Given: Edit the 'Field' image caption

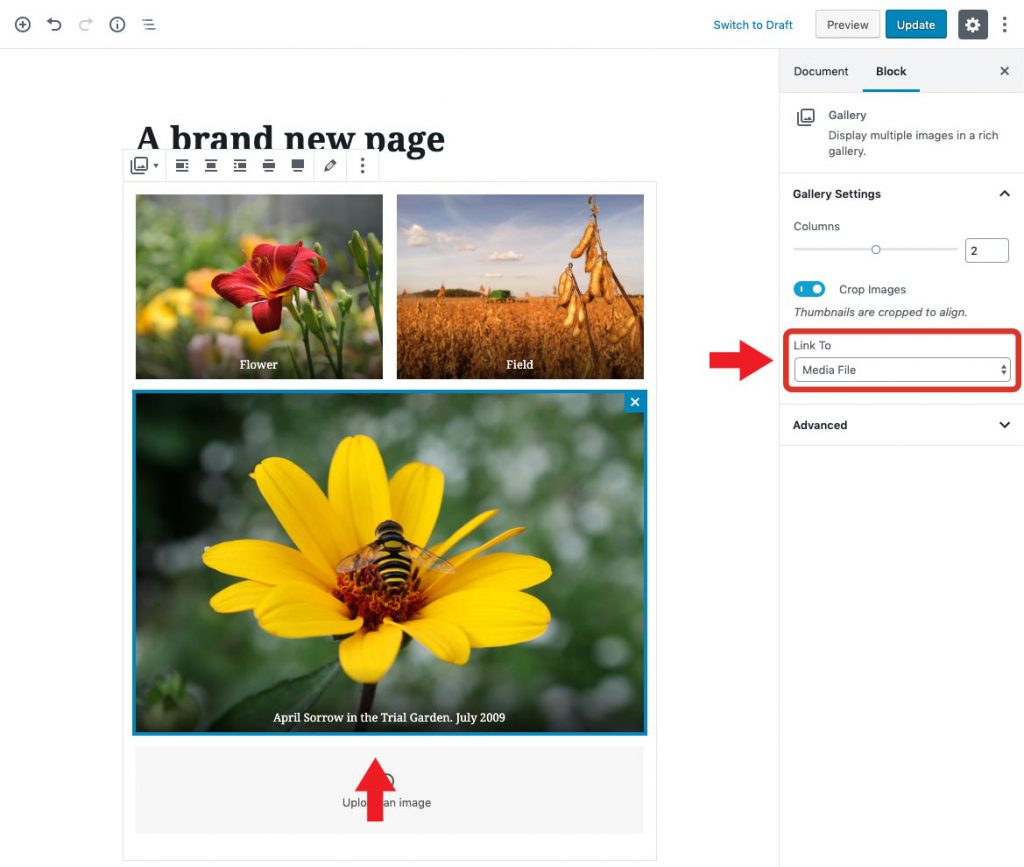Looking at the screenshot, I should coord(520,364).
